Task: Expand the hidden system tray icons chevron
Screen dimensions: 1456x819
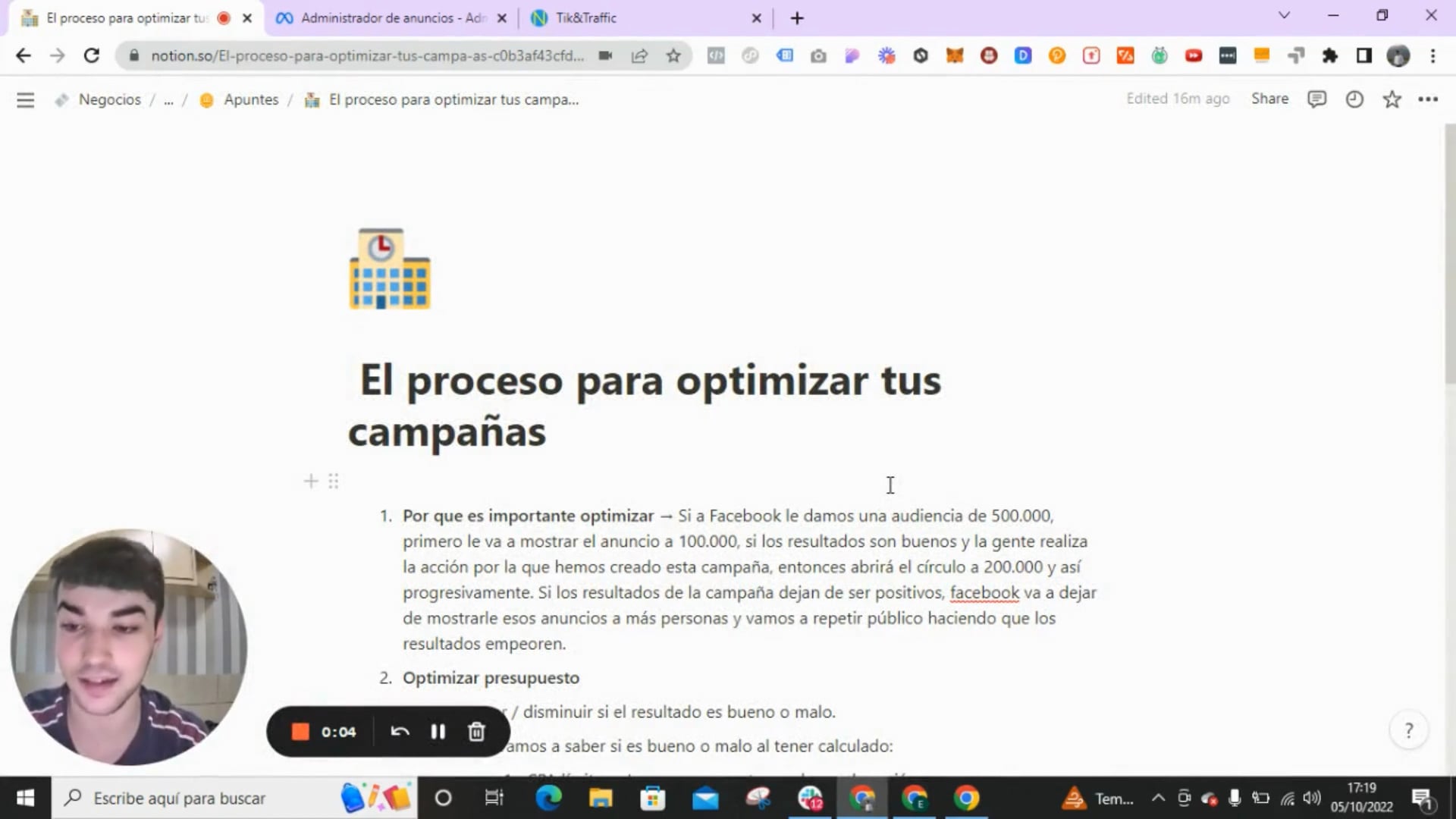Action: click(1157, 798)
